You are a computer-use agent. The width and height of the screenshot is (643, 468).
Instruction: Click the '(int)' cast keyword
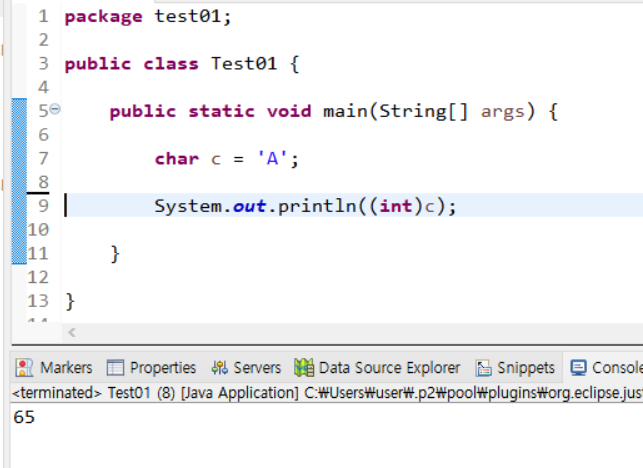396,206
